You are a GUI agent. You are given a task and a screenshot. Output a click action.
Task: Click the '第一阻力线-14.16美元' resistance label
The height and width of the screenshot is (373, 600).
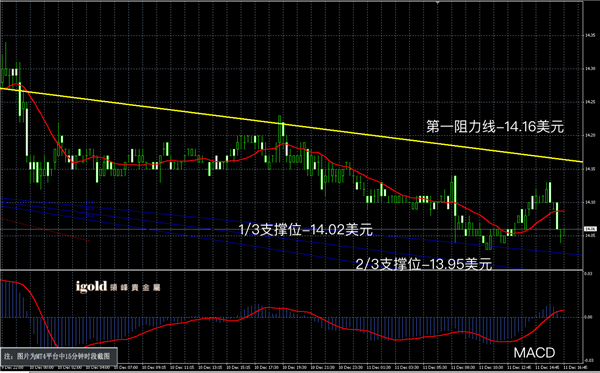click(495, 126)
